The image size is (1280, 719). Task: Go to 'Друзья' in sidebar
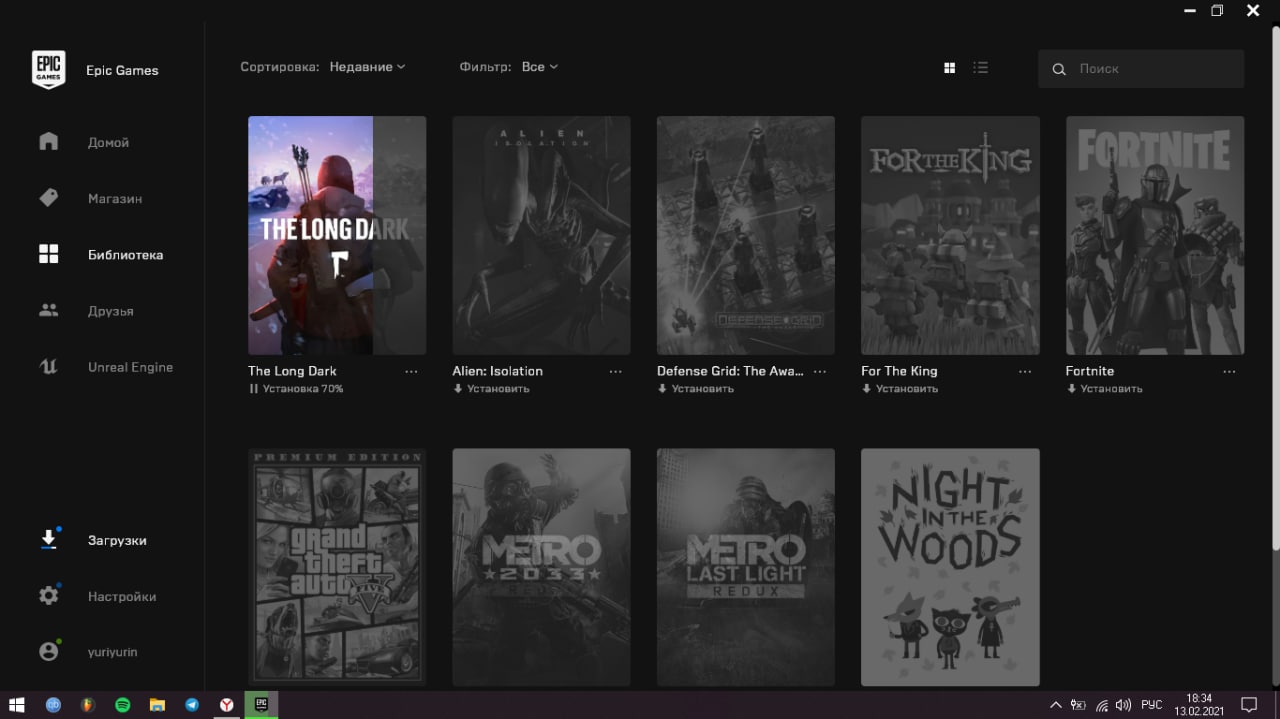pos(110,310)
